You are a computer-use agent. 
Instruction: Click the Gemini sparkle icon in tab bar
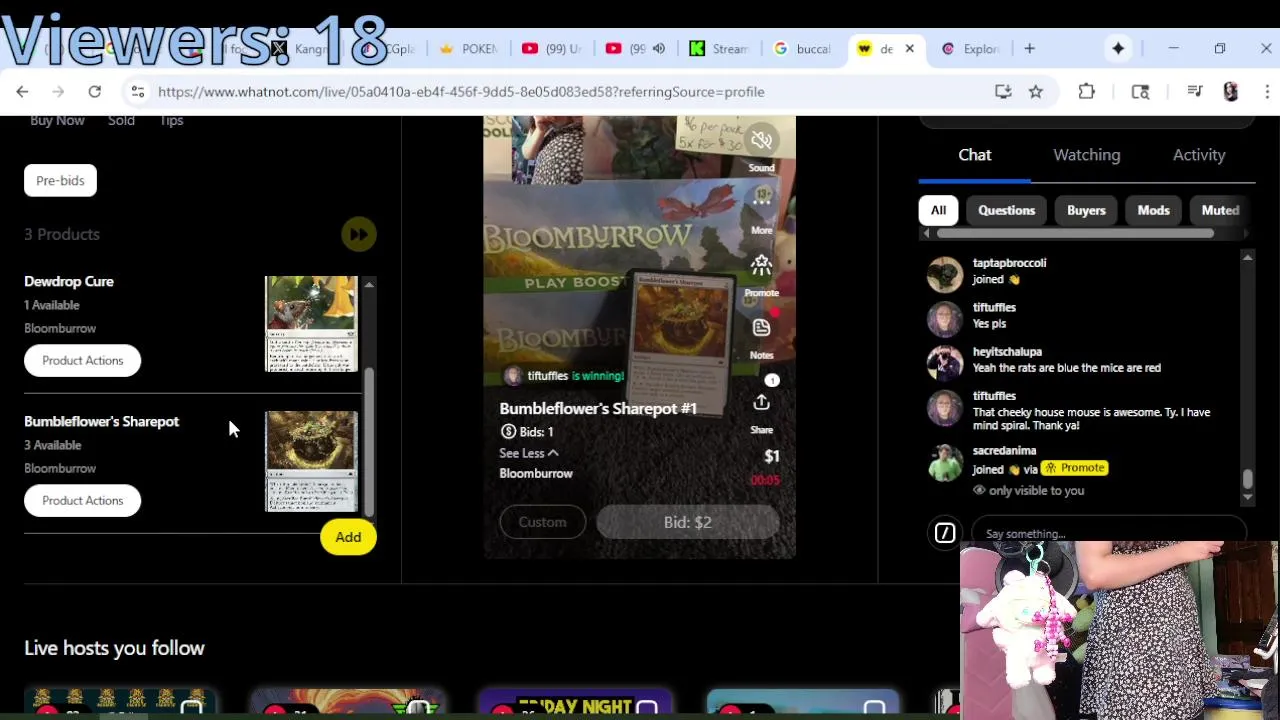[1118, 49]
